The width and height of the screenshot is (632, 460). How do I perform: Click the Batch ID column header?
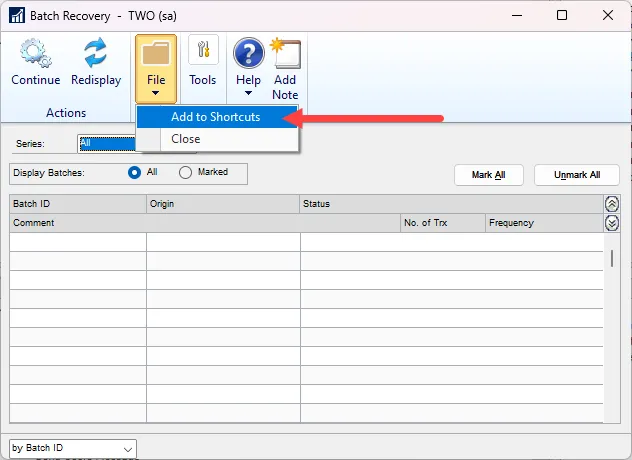click(78, 204)
